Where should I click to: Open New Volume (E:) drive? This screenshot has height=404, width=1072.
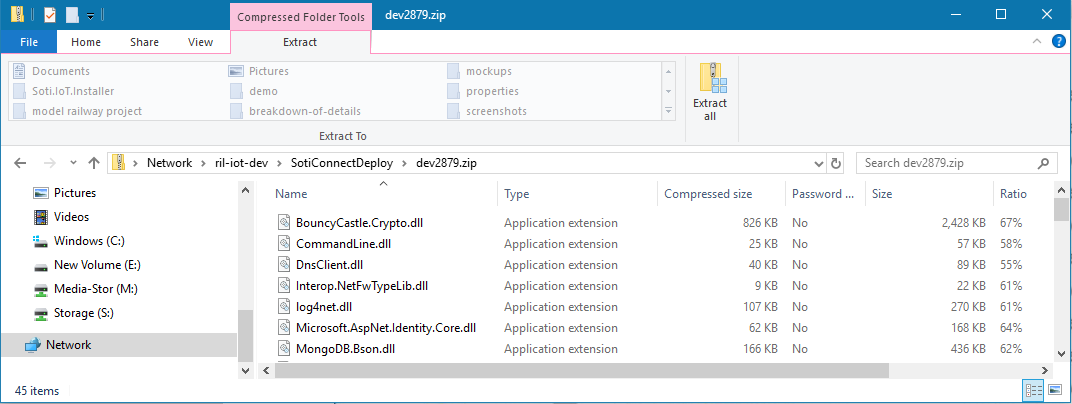pyautogui.click(x=97, y=265)
